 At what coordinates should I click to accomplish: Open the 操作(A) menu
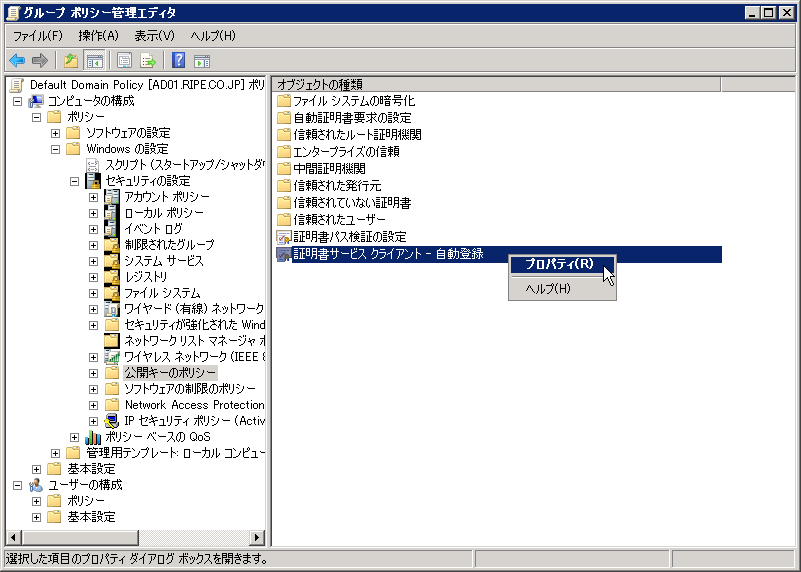(98, 36)
